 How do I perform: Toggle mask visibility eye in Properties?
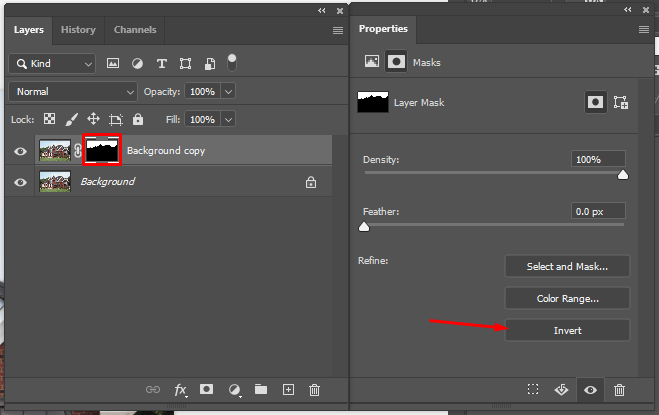pos(590,390)
